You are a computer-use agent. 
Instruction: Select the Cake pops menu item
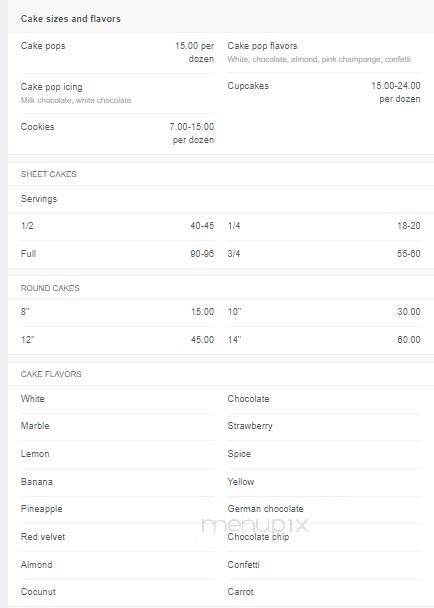117,52
